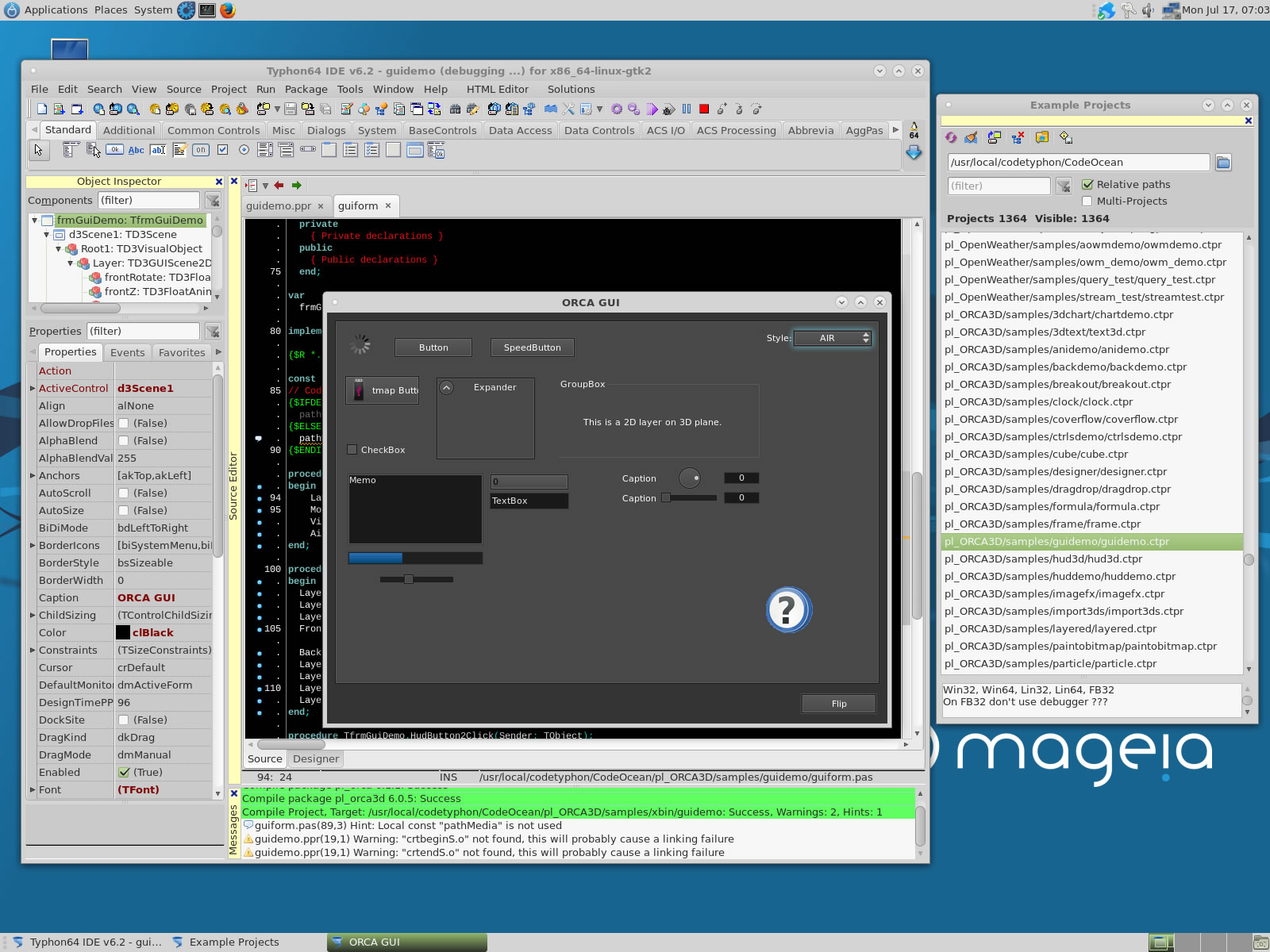
Task: Toggle the Relative paths checkbox
Action: pyautogui.click(x=1087, y=184)
